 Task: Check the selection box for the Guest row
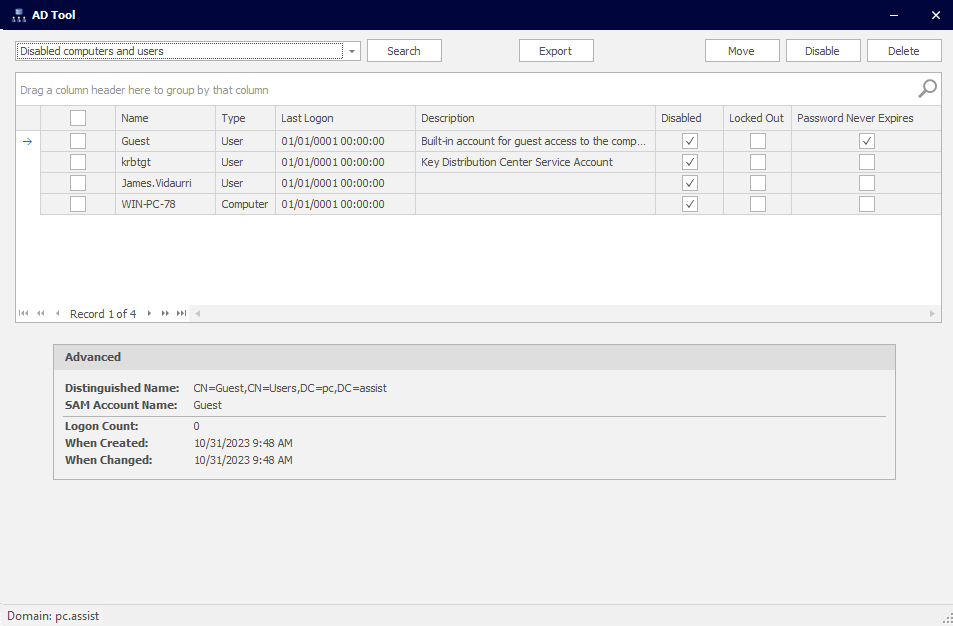coord(78,141)
